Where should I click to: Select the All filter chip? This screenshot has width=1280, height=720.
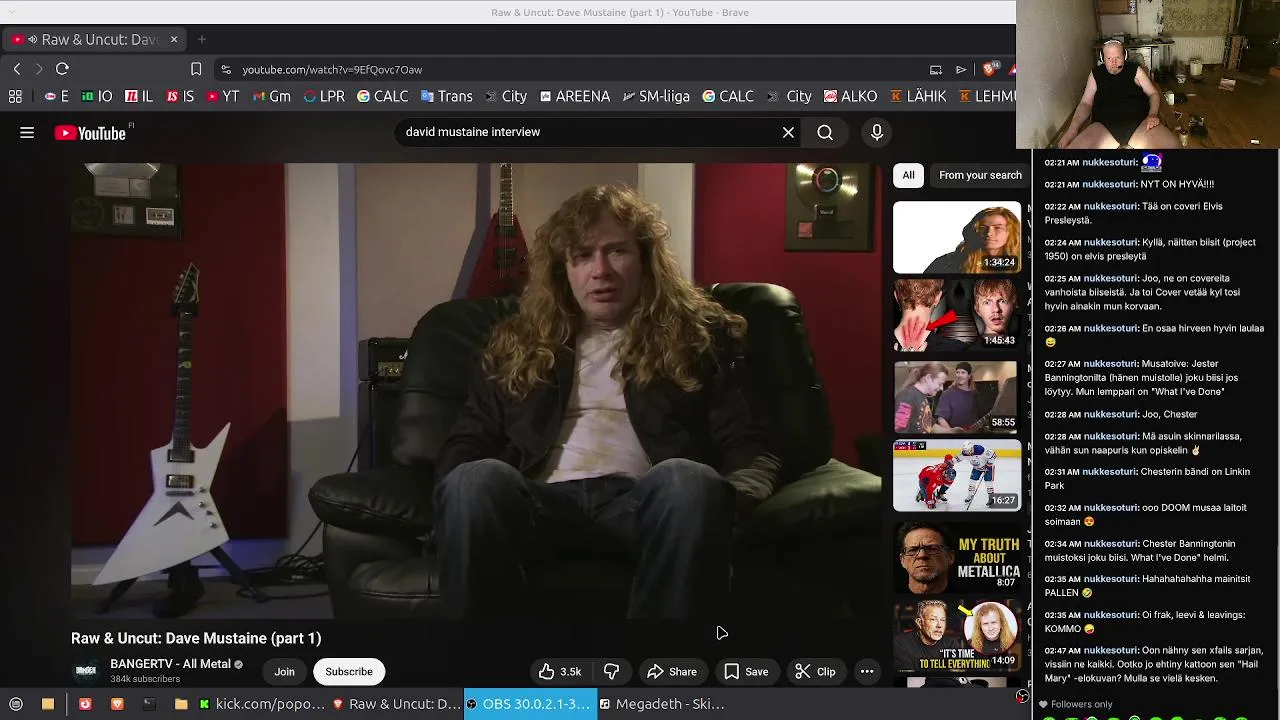click(908, 175)
